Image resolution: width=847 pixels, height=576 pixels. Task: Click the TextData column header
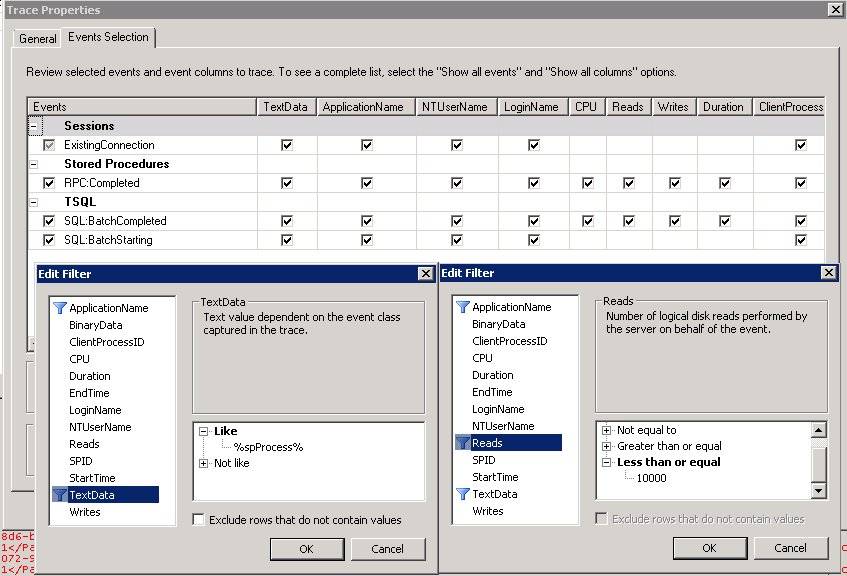point(286,107)
